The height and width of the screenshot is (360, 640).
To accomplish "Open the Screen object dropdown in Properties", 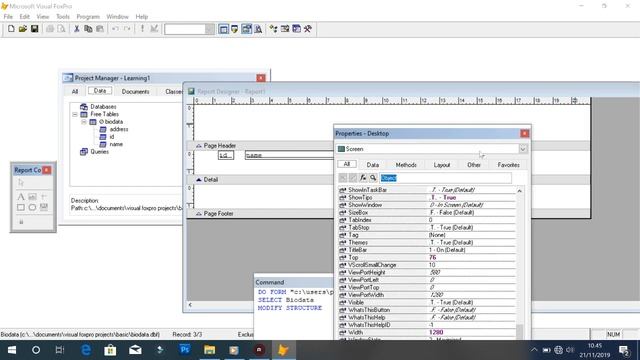I will 523,149.
